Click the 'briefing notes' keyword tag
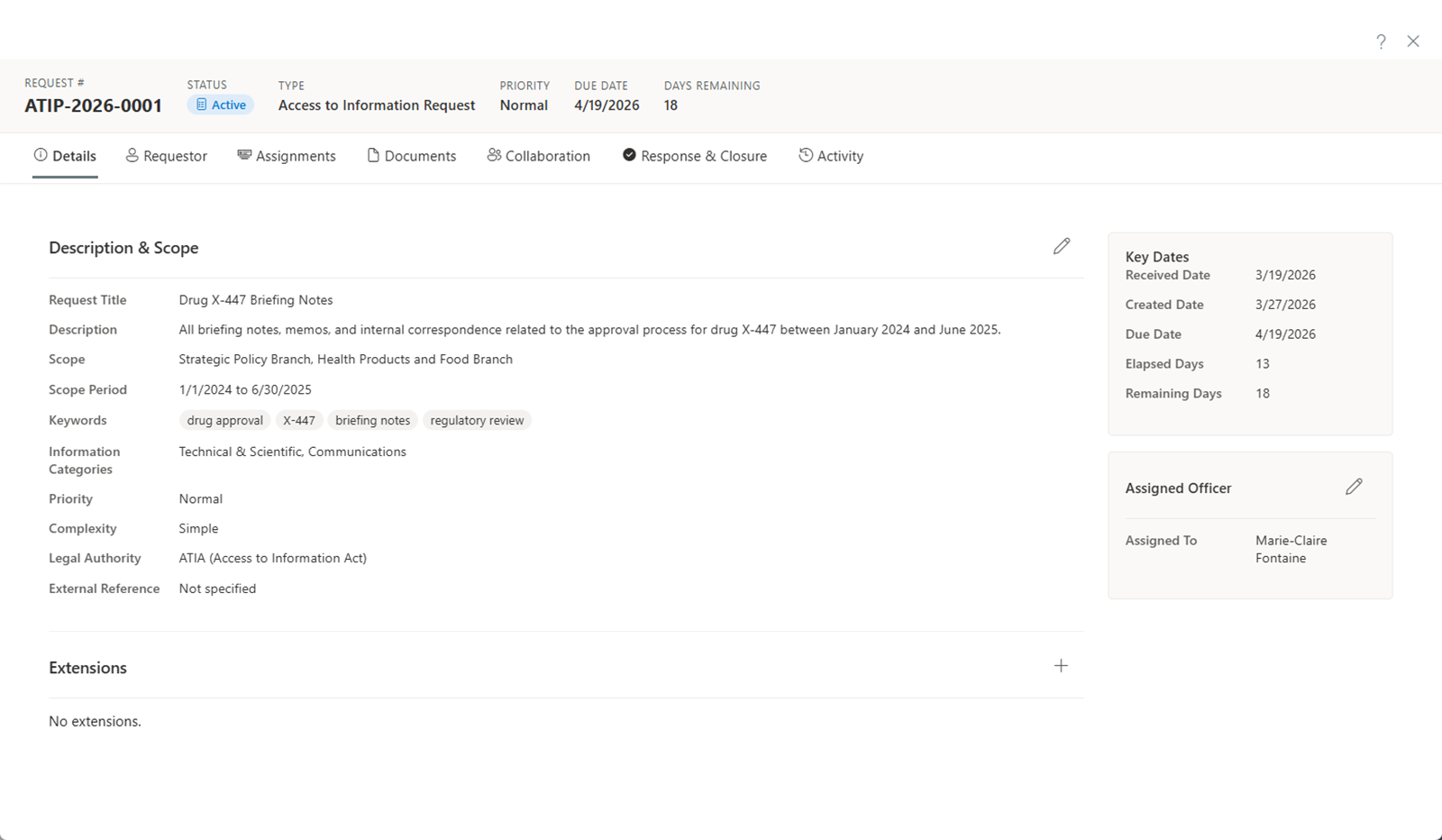Viewport: 1442px width, 840px height. click(372, 421)
